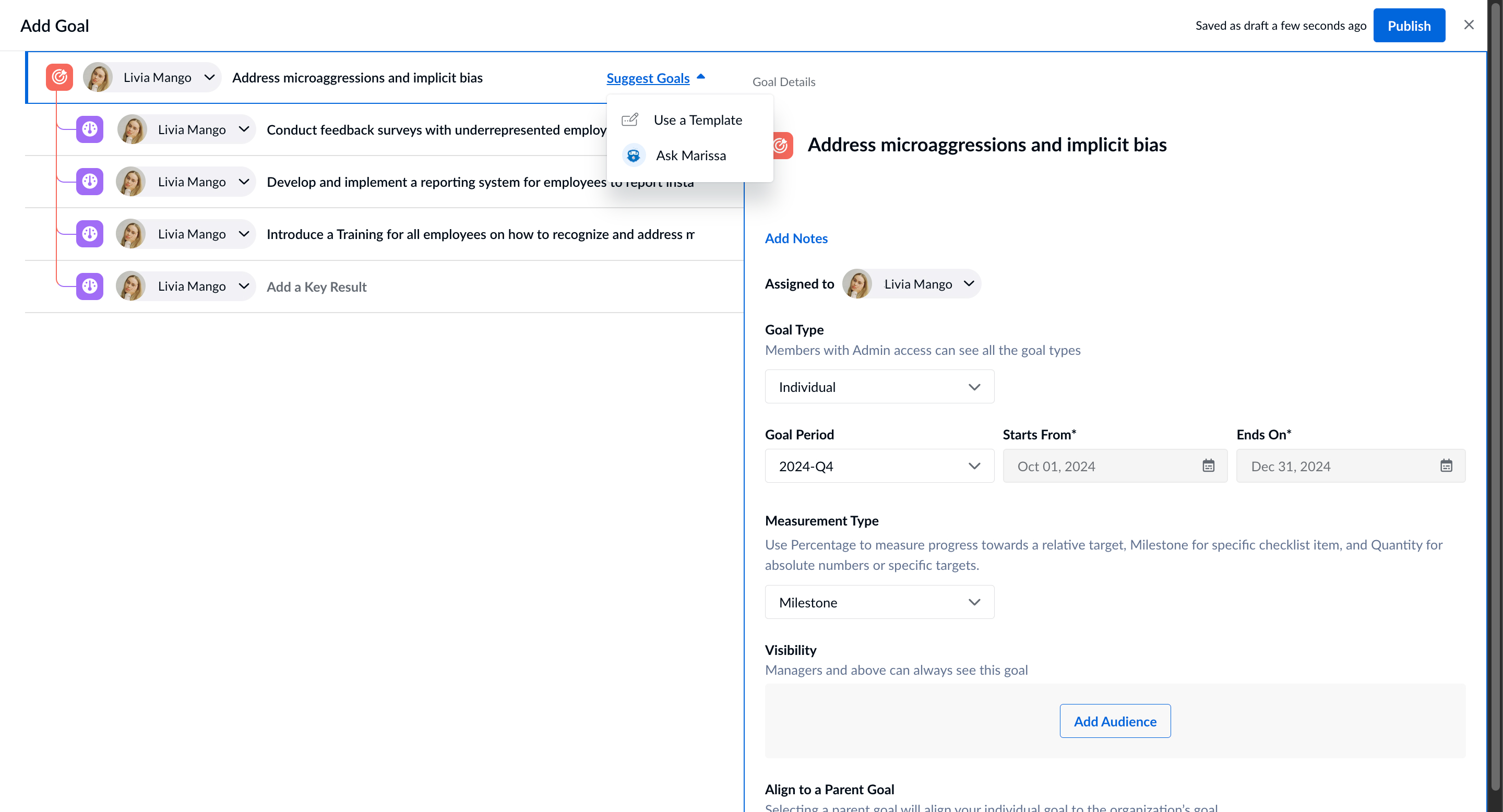Expand the Assigned to Livia Mango dropdown
The image size is (1503, 812).
pyautogui.click(x=968, y=283)
